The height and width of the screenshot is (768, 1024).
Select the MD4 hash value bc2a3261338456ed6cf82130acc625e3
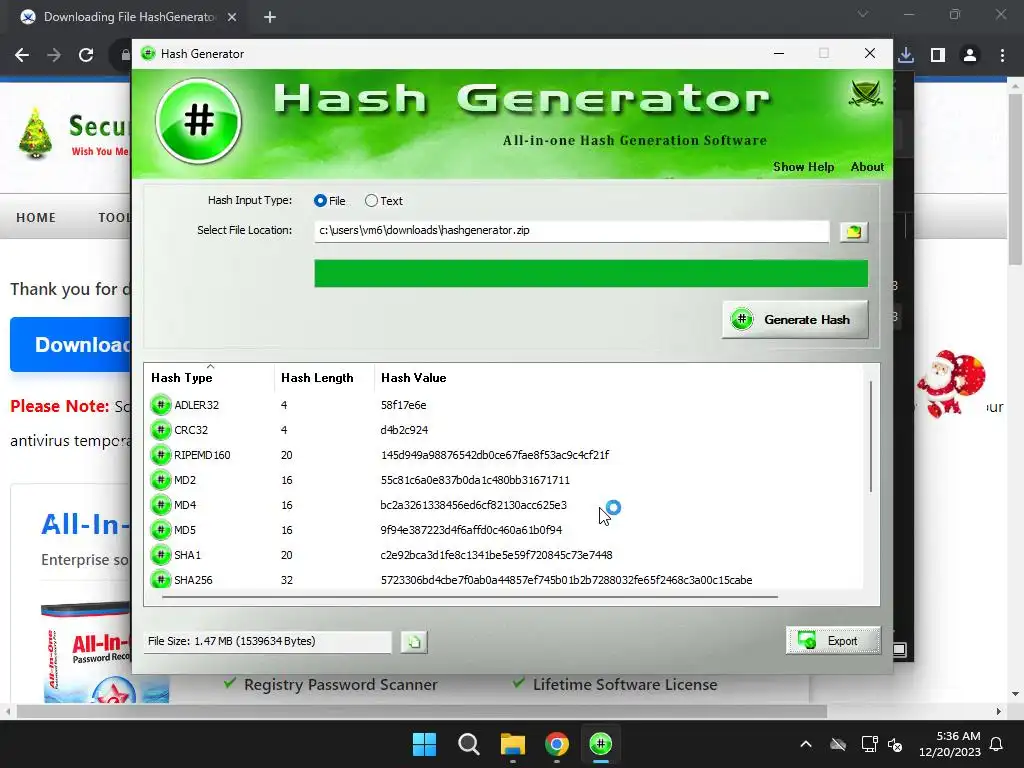tap(473, 505)
